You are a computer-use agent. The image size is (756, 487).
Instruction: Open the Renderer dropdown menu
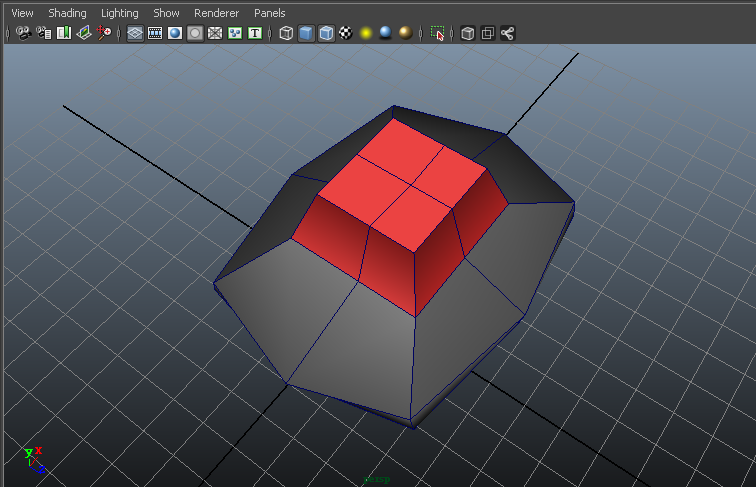pos(216,13)
